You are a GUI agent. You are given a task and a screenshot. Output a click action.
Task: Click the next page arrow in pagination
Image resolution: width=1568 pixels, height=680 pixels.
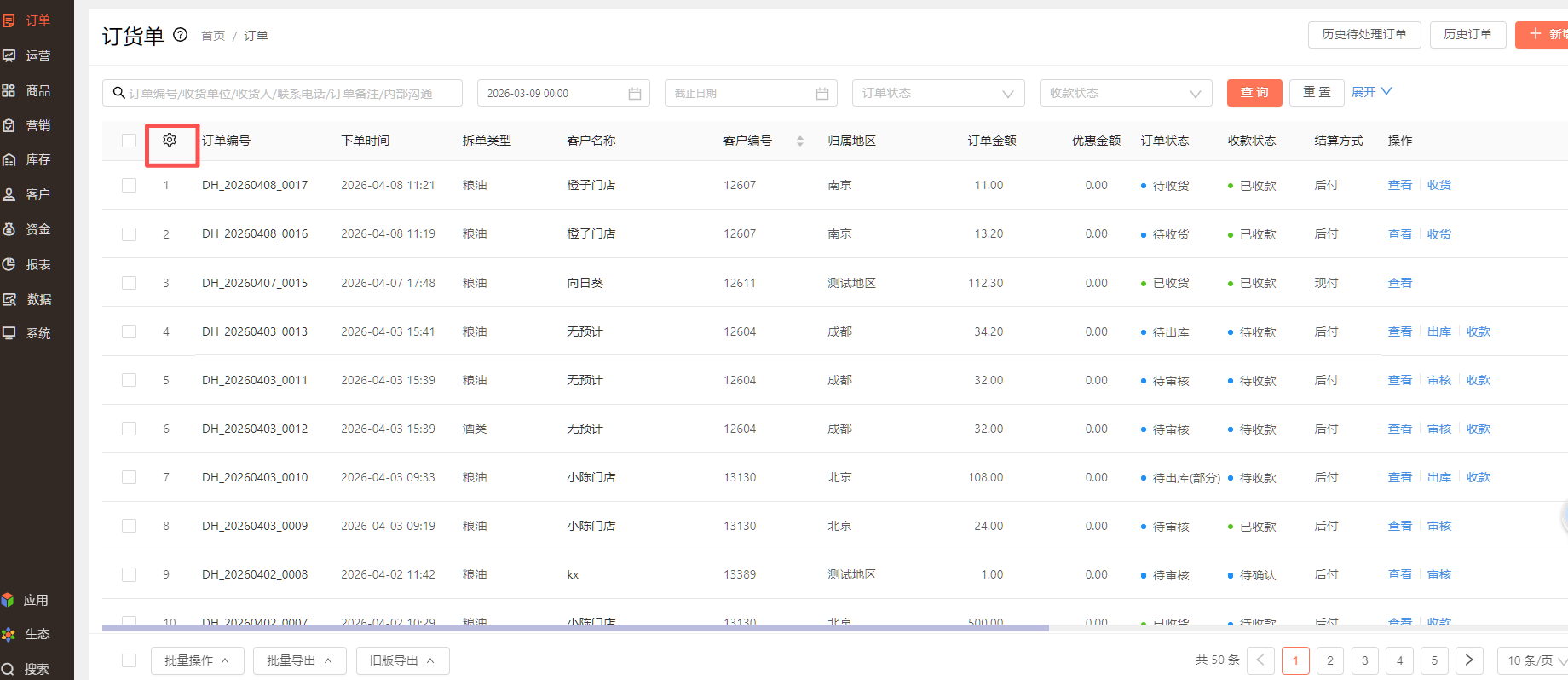point(1468,660)
